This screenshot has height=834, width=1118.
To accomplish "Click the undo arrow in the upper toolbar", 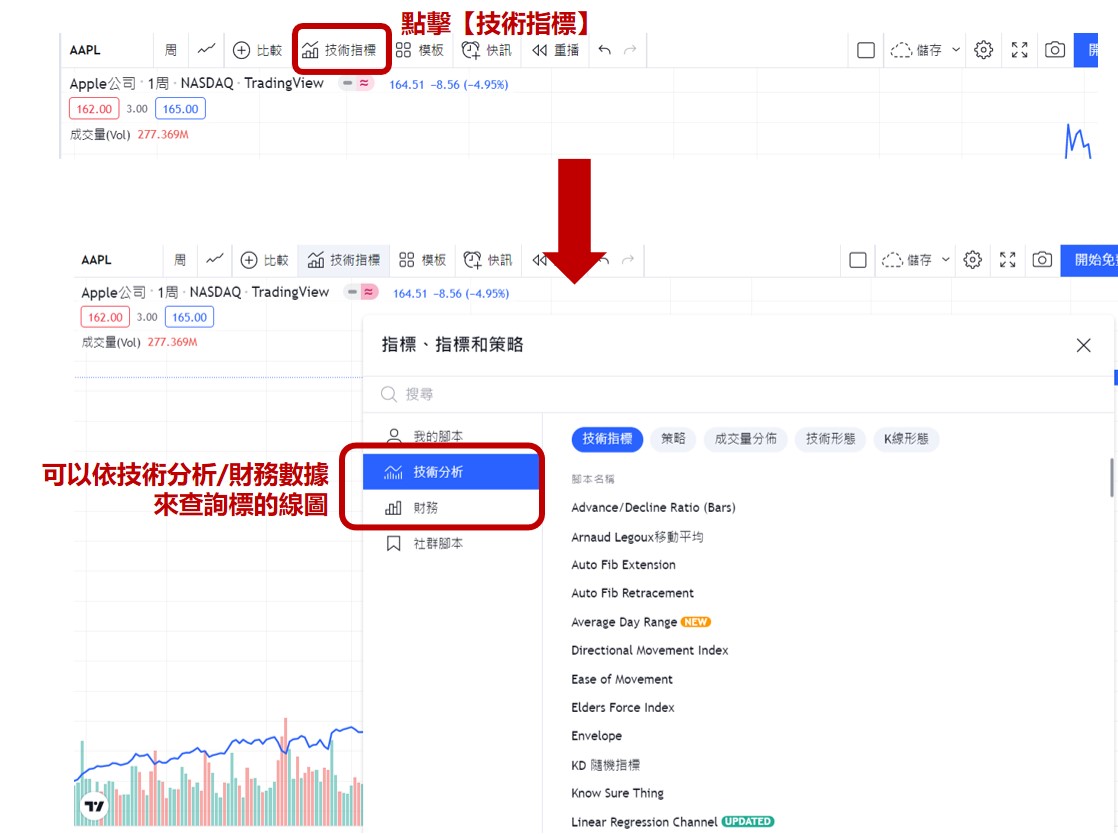I will (605, 50).
